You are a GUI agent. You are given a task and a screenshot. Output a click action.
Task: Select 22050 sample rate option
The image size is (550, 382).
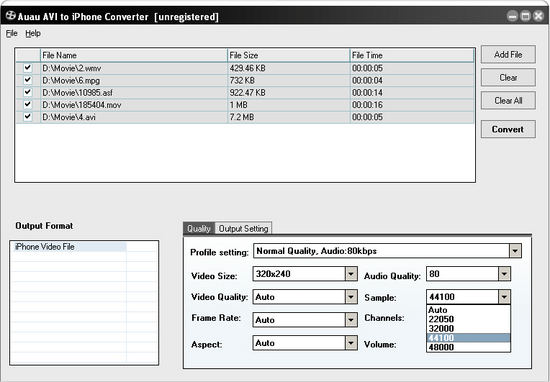click(468, 319)
